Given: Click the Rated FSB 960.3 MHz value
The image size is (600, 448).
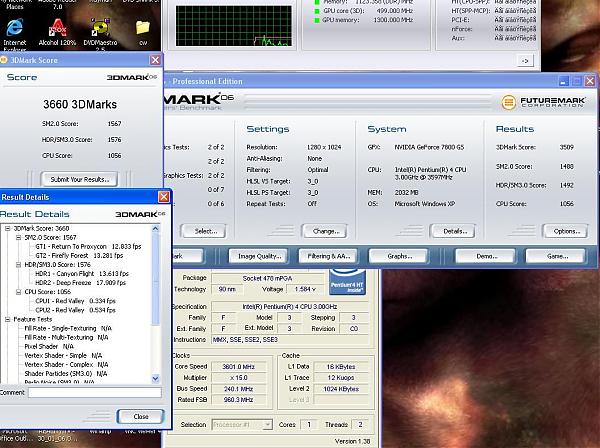Looking at the screenshot, I should (238, 400).
